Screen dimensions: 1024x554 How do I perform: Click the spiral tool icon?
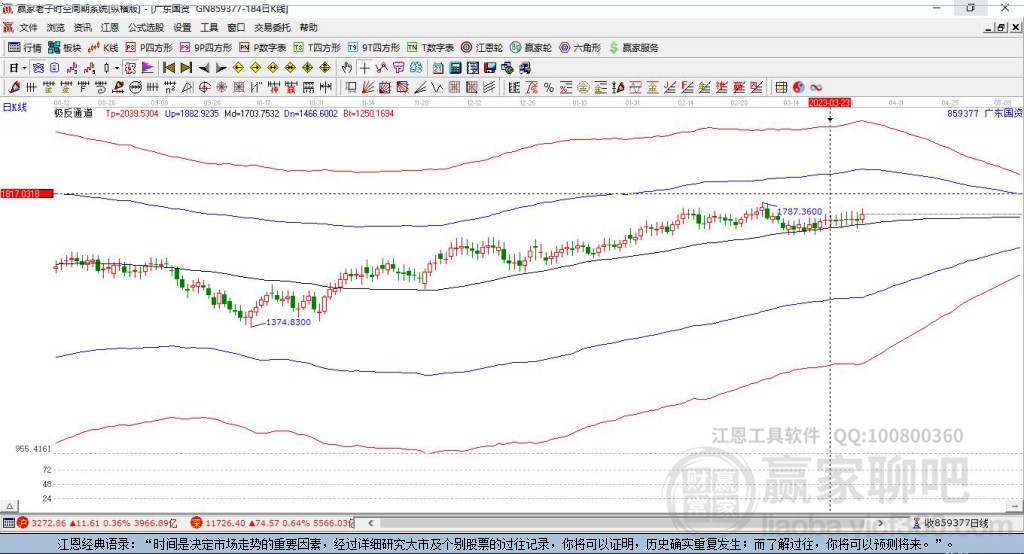pyautogui.click(x=101, y=88)
